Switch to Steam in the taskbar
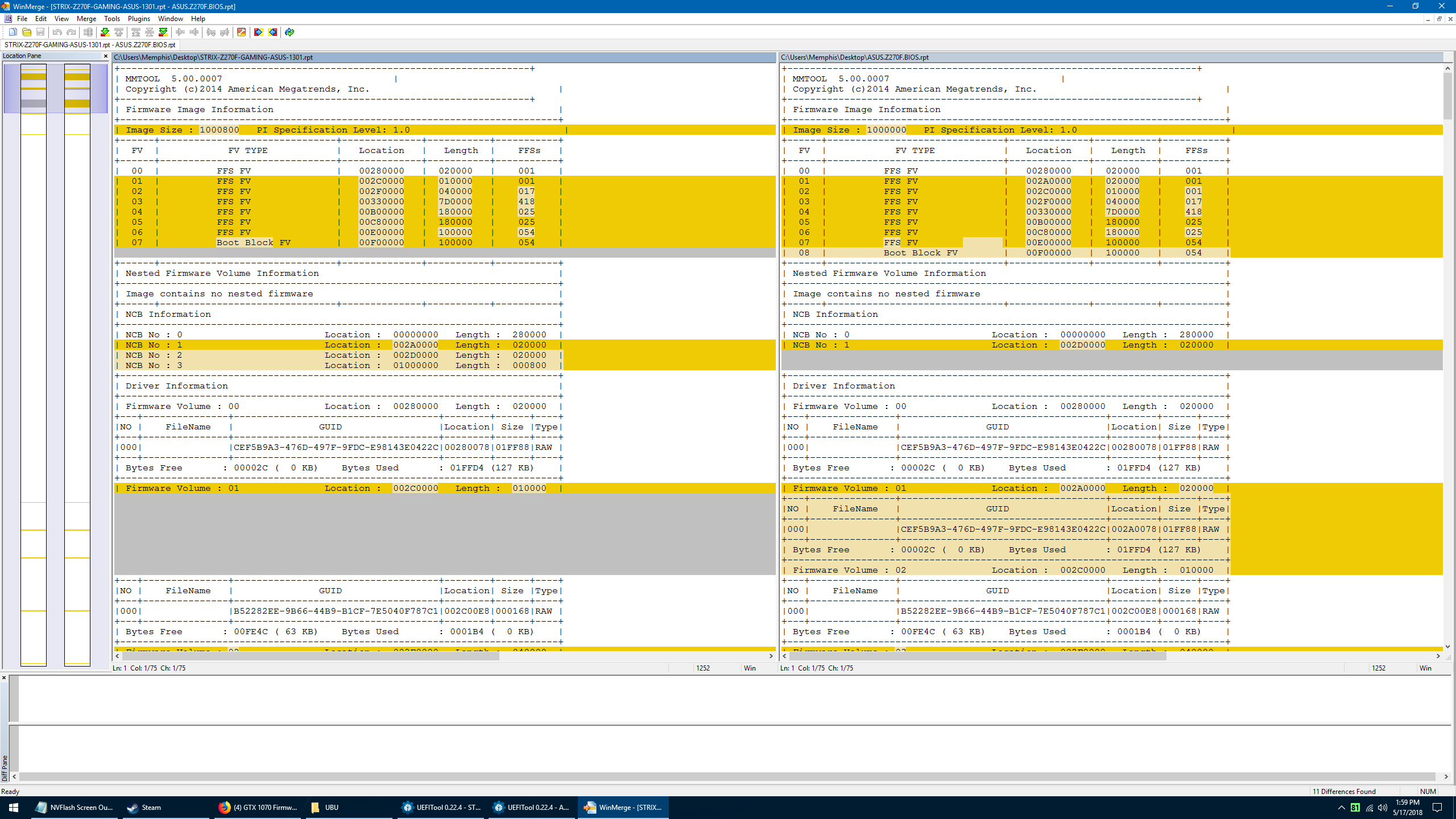Screen dimensions: 1456x819 (166, 808)
